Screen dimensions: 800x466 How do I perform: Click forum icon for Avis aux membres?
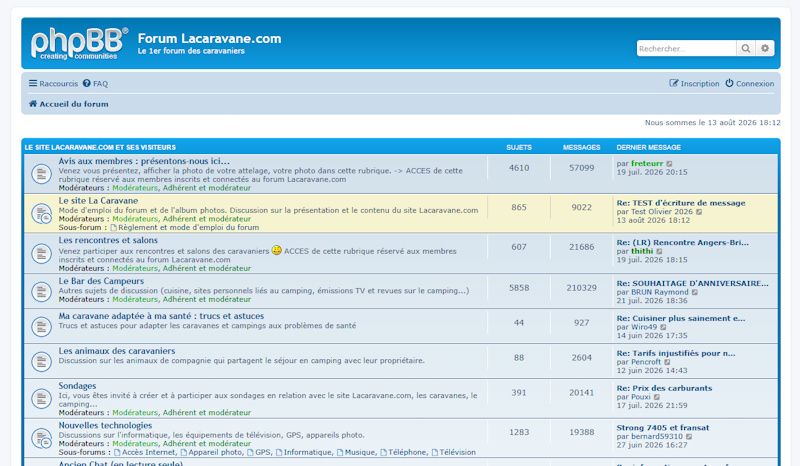pos(41,174)
